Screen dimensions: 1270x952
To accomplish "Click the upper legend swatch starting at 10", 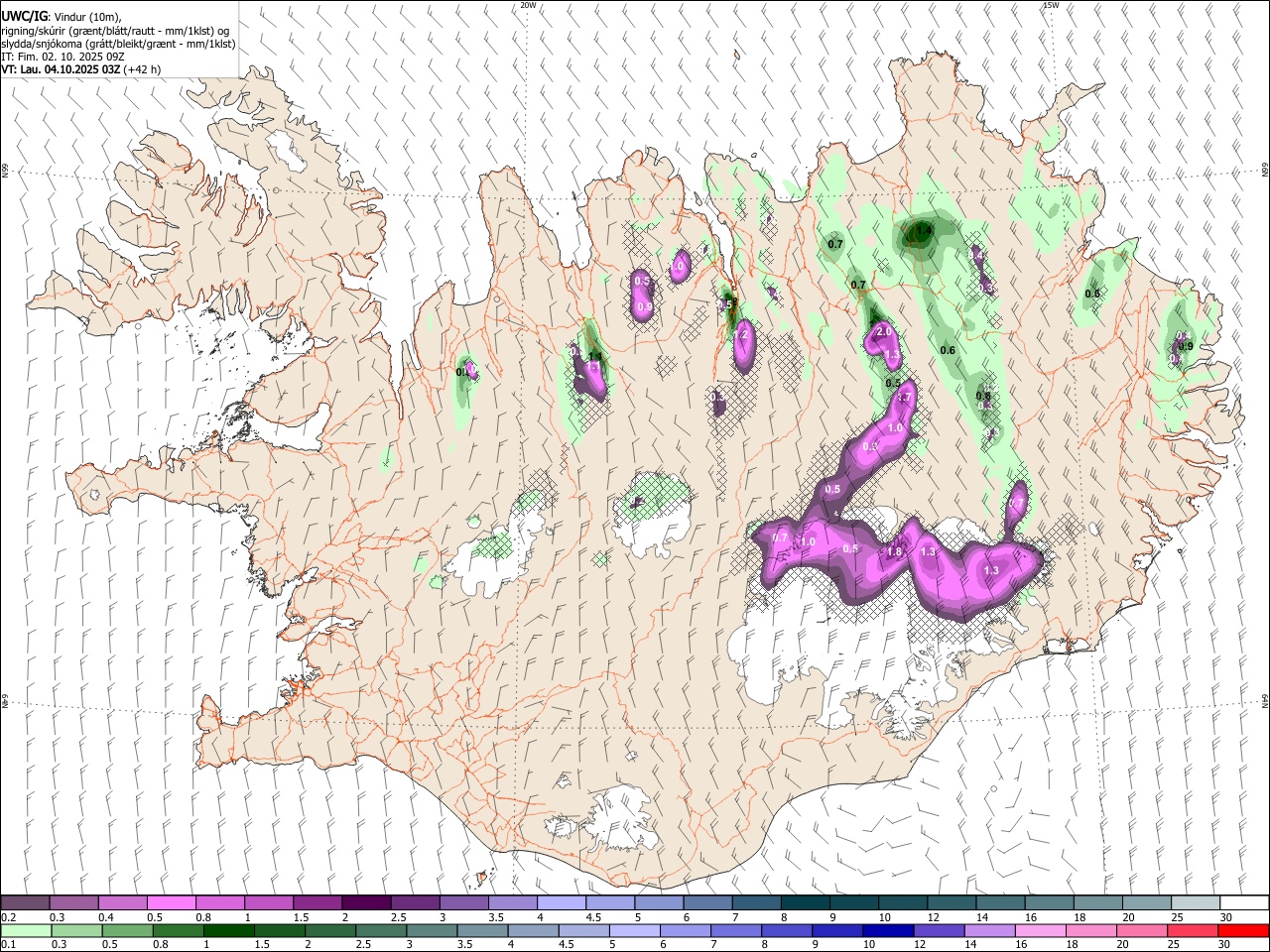I will coord(903,903).
